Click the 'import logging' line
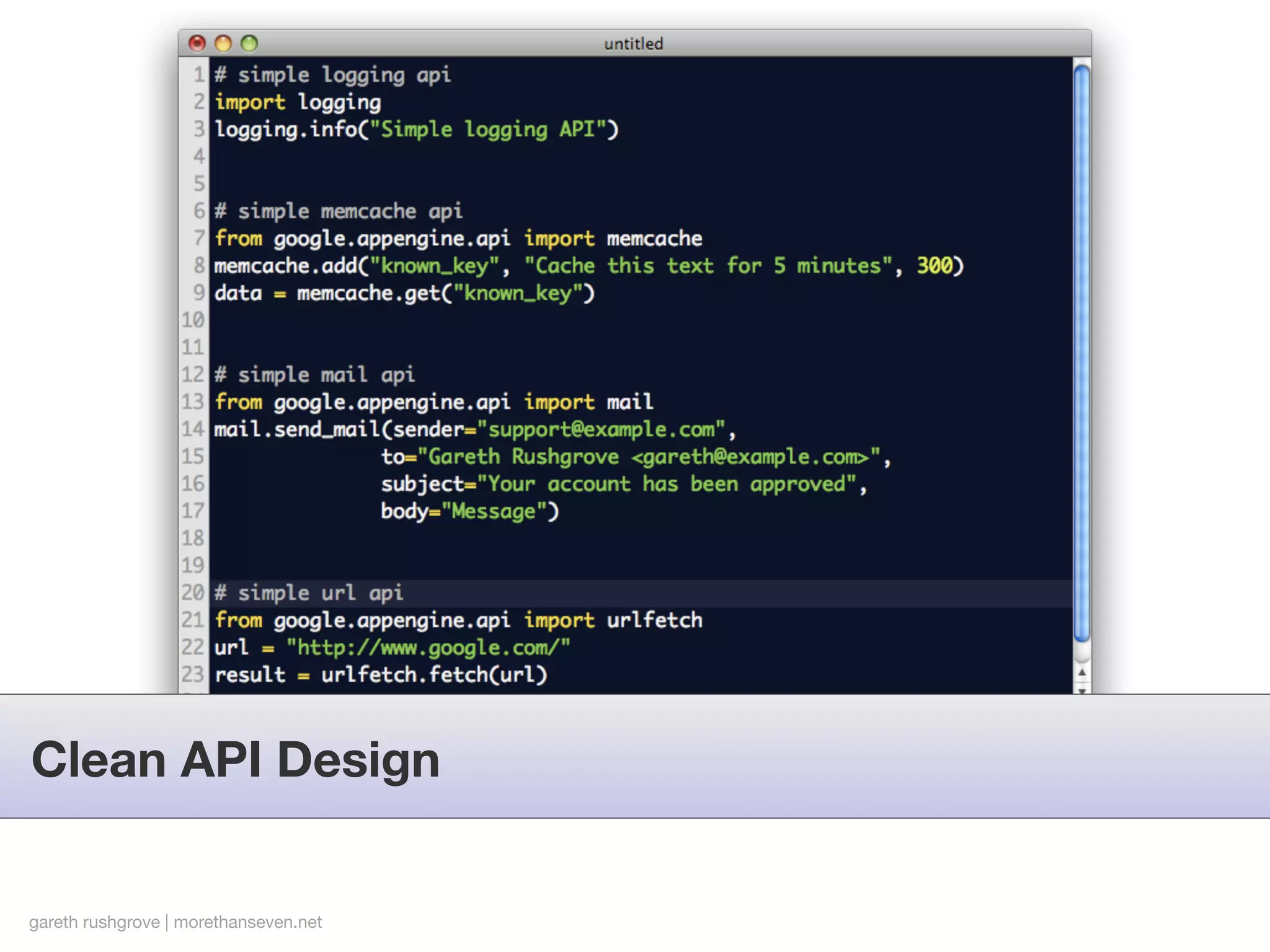1270x952 pixels. click(x=298, y=102)
